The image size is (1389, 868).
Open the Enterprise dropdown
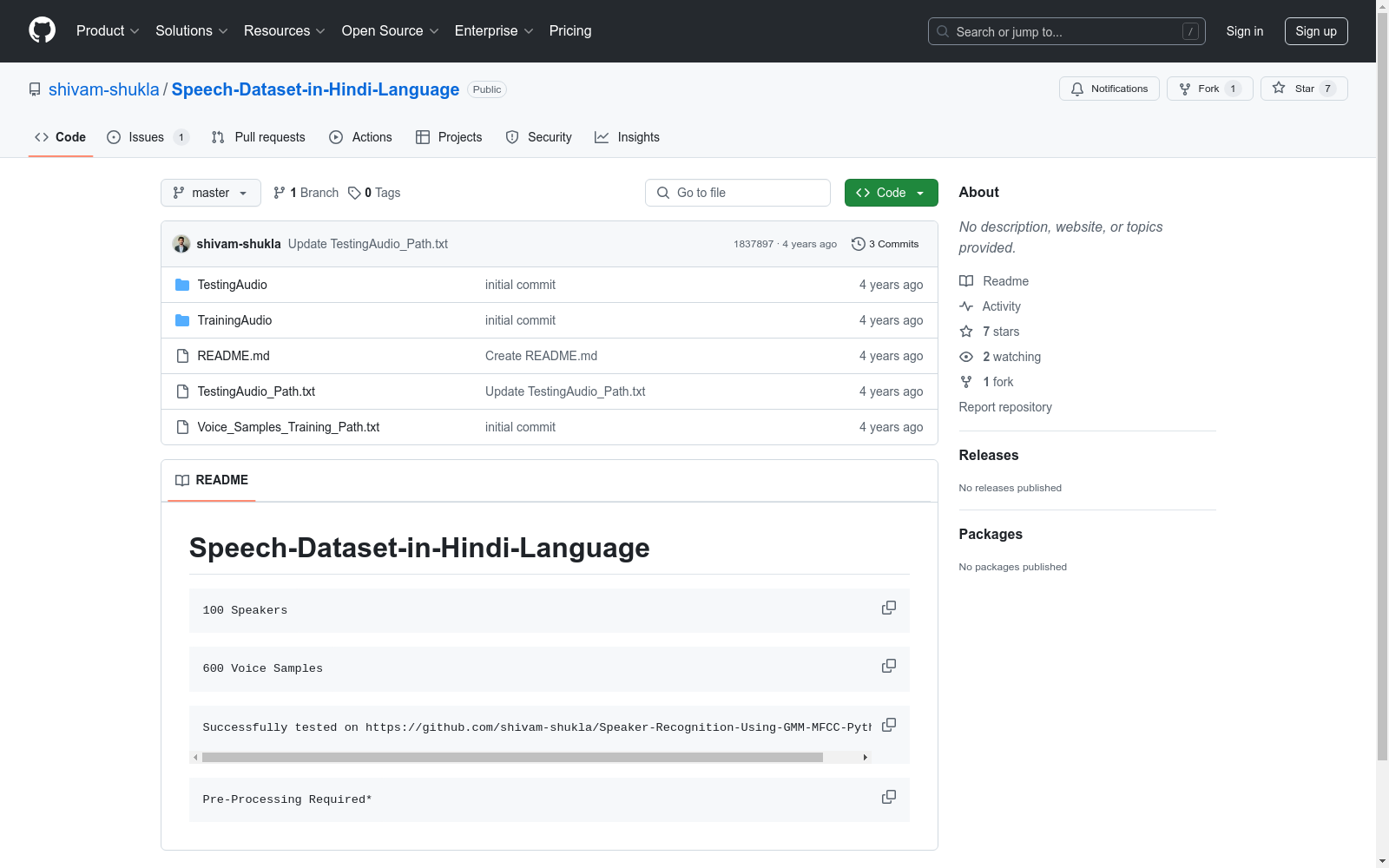pos(494,31)
